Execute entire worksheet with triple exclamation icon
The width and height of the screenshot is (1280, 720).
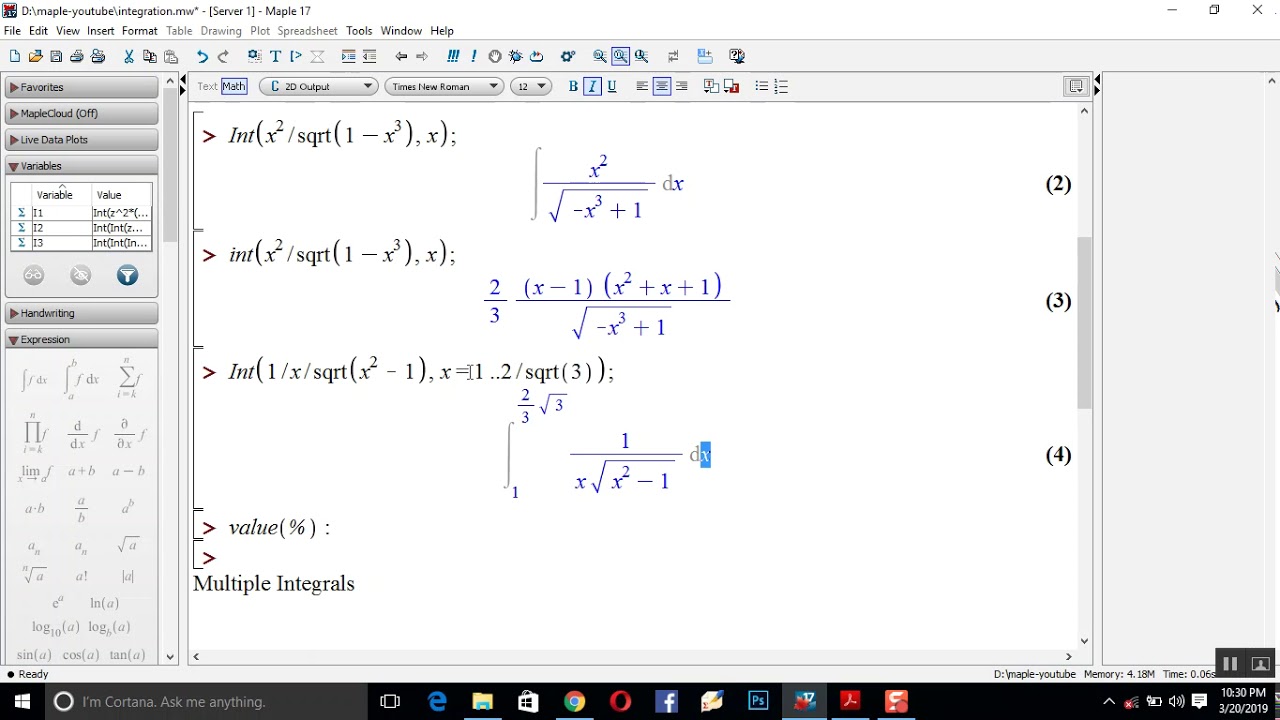[x=453, y=57]
